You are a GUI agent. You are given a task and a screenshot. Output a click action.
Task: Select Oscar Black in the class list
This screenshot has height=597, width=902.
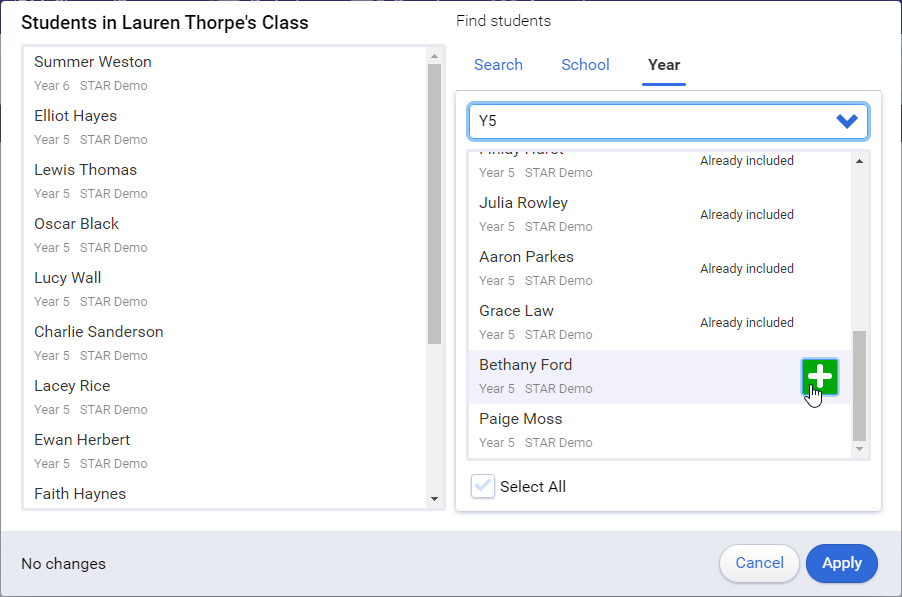point(224,235)
